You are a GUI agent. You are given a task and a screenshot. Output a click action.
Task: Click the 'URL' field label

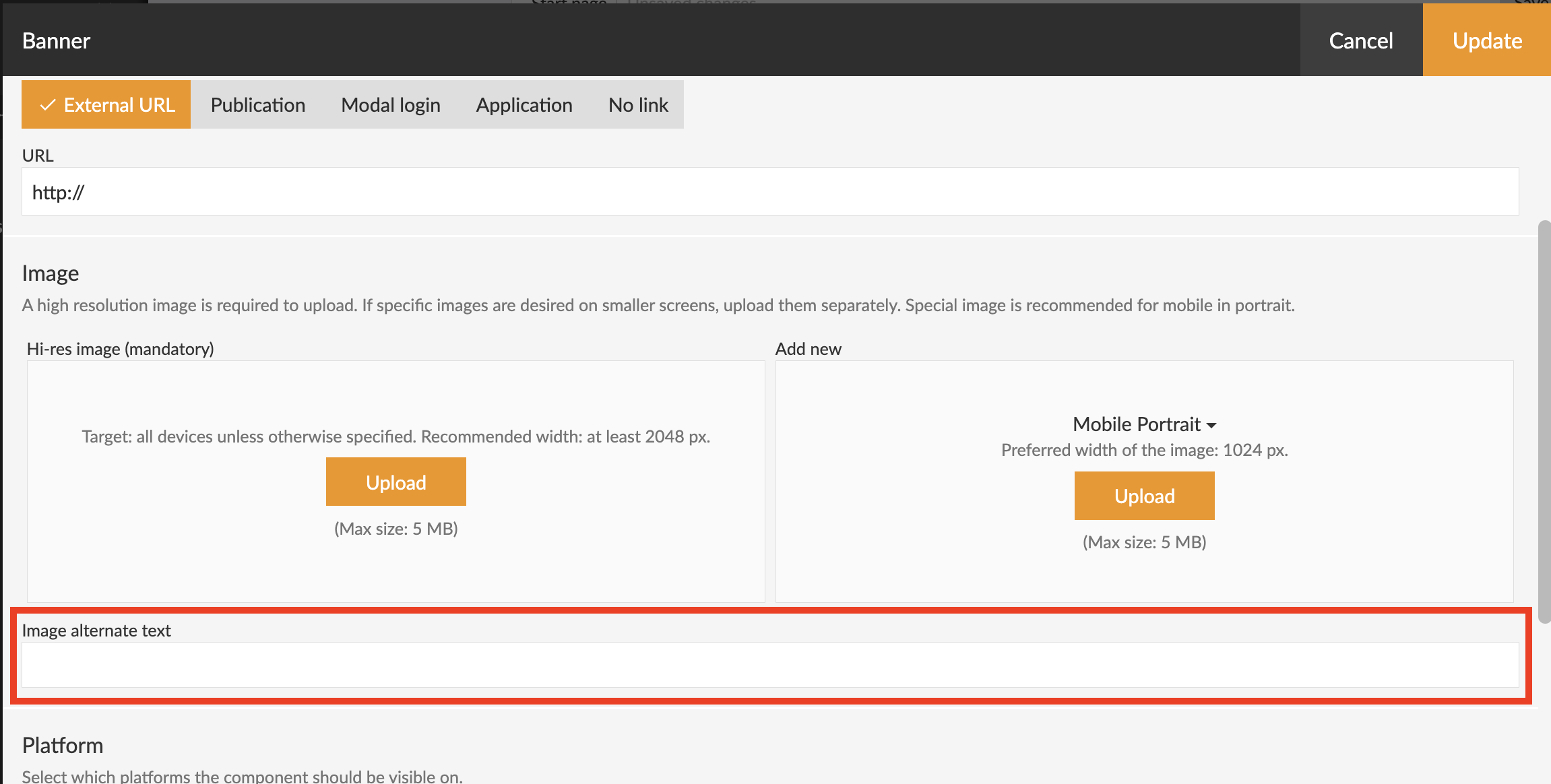[38, 156]
